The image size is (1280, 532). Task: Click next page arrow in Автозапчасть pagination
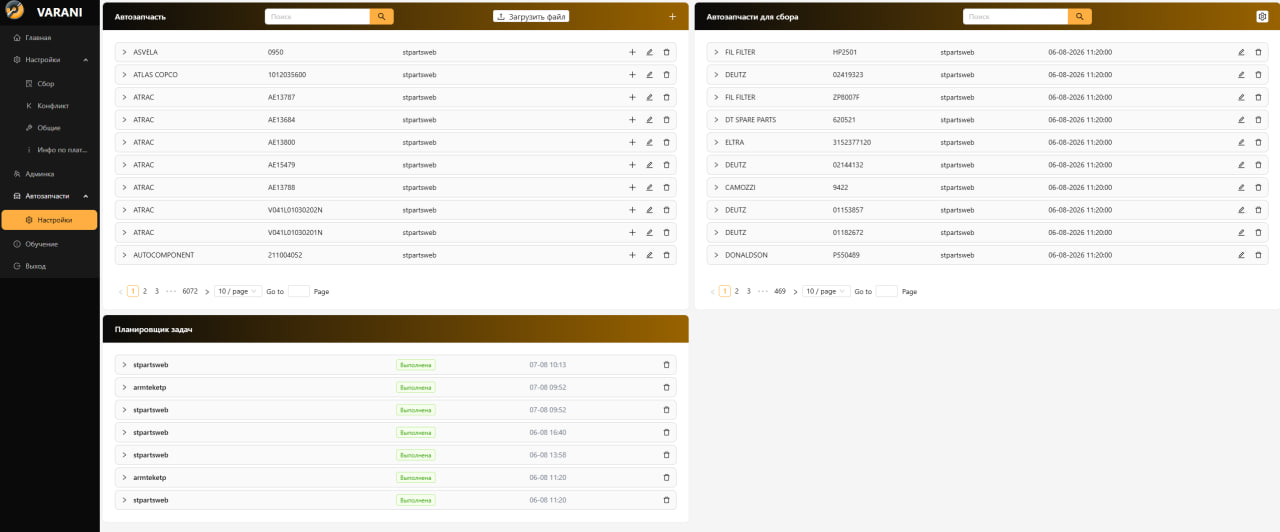pos(207,291)
